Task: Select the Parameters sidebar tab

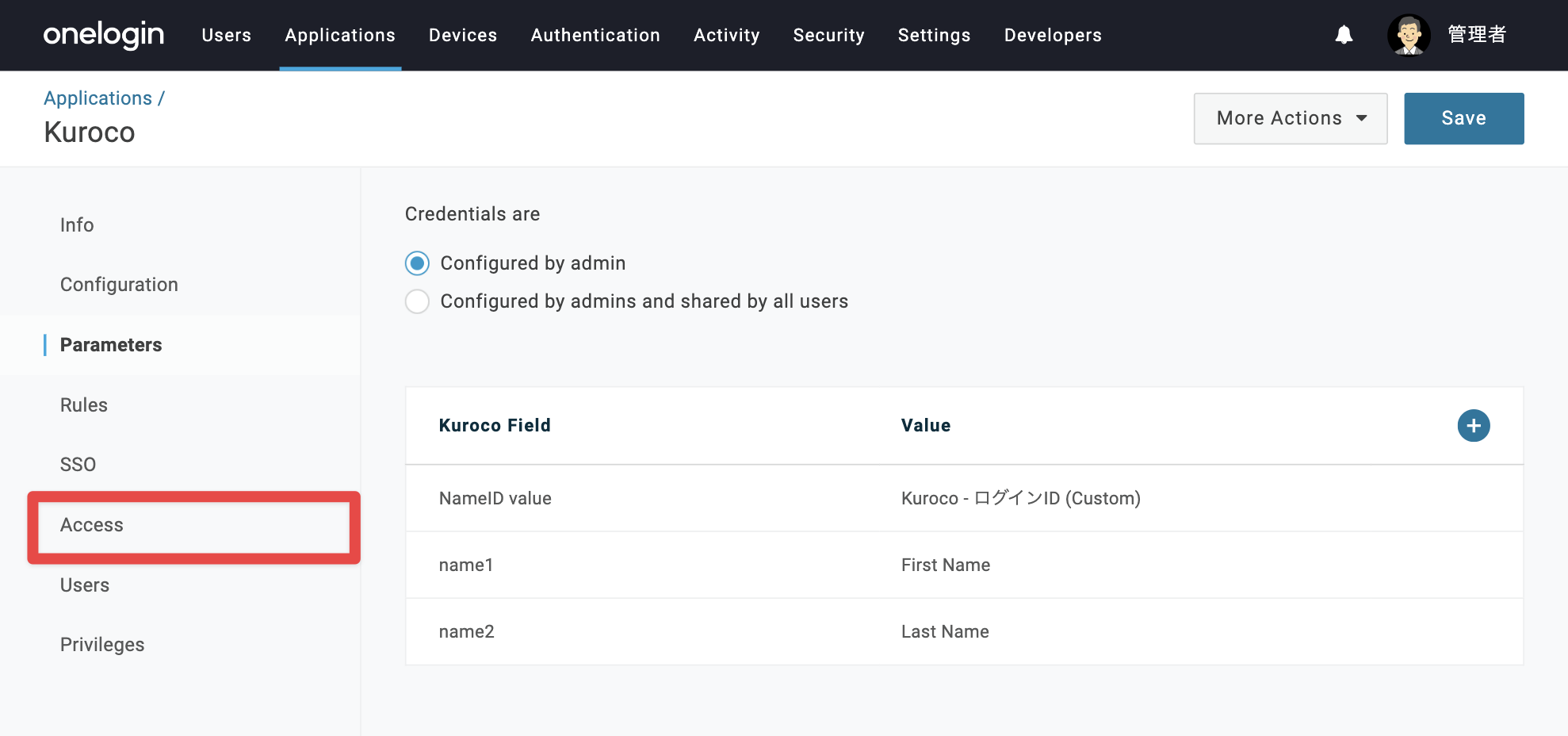Action: (111, 345)
